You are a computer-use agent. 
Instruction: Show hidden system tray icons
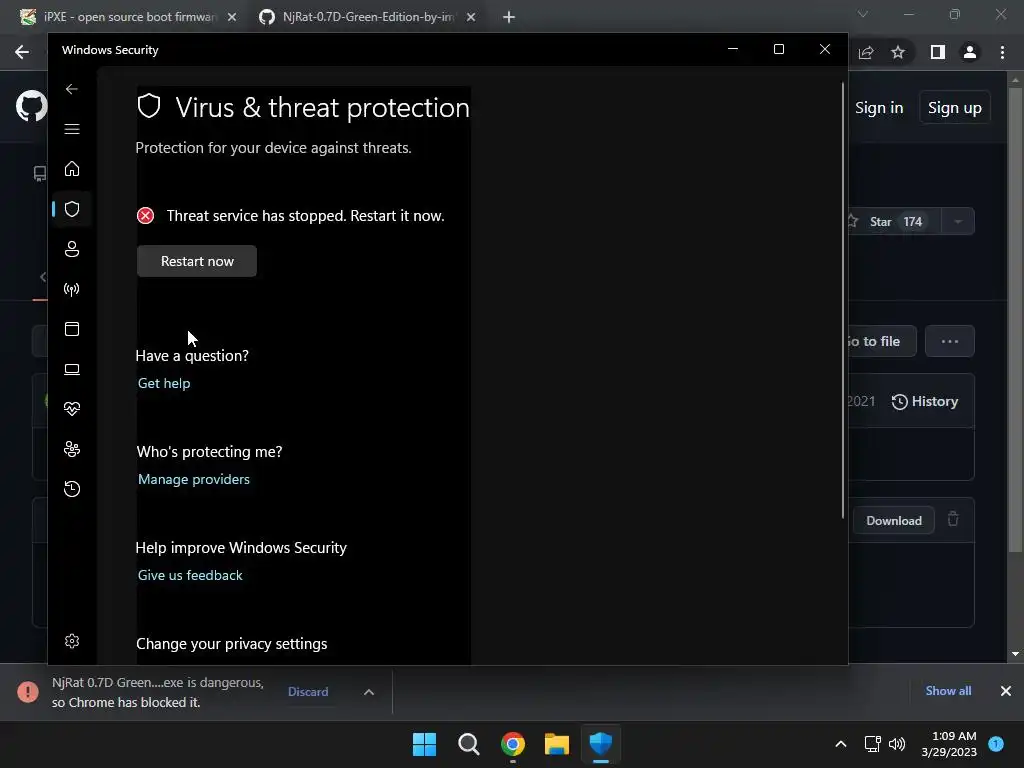(841, 744)
